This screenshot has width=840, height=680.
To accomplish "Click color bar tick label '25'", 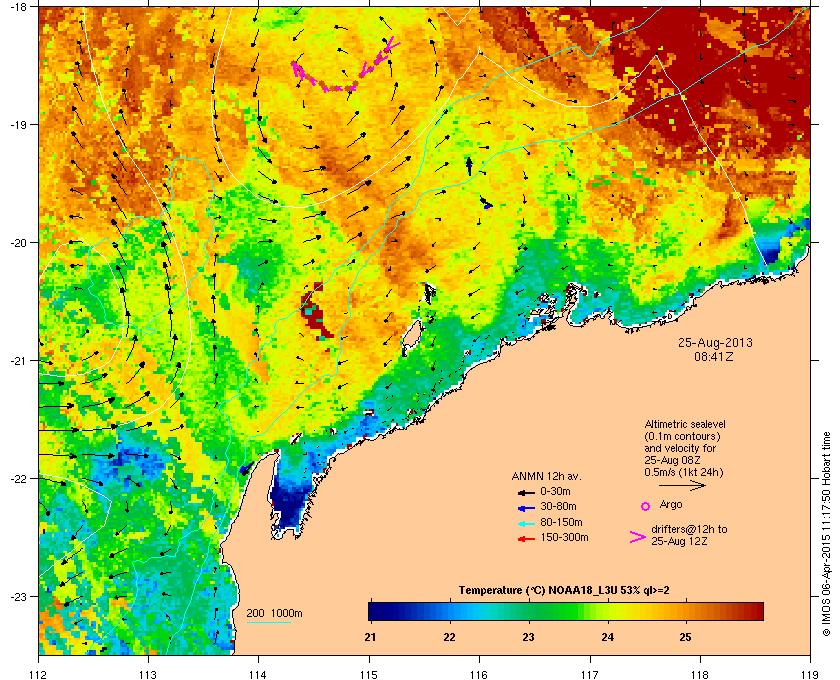I will [x=685, y=638].
